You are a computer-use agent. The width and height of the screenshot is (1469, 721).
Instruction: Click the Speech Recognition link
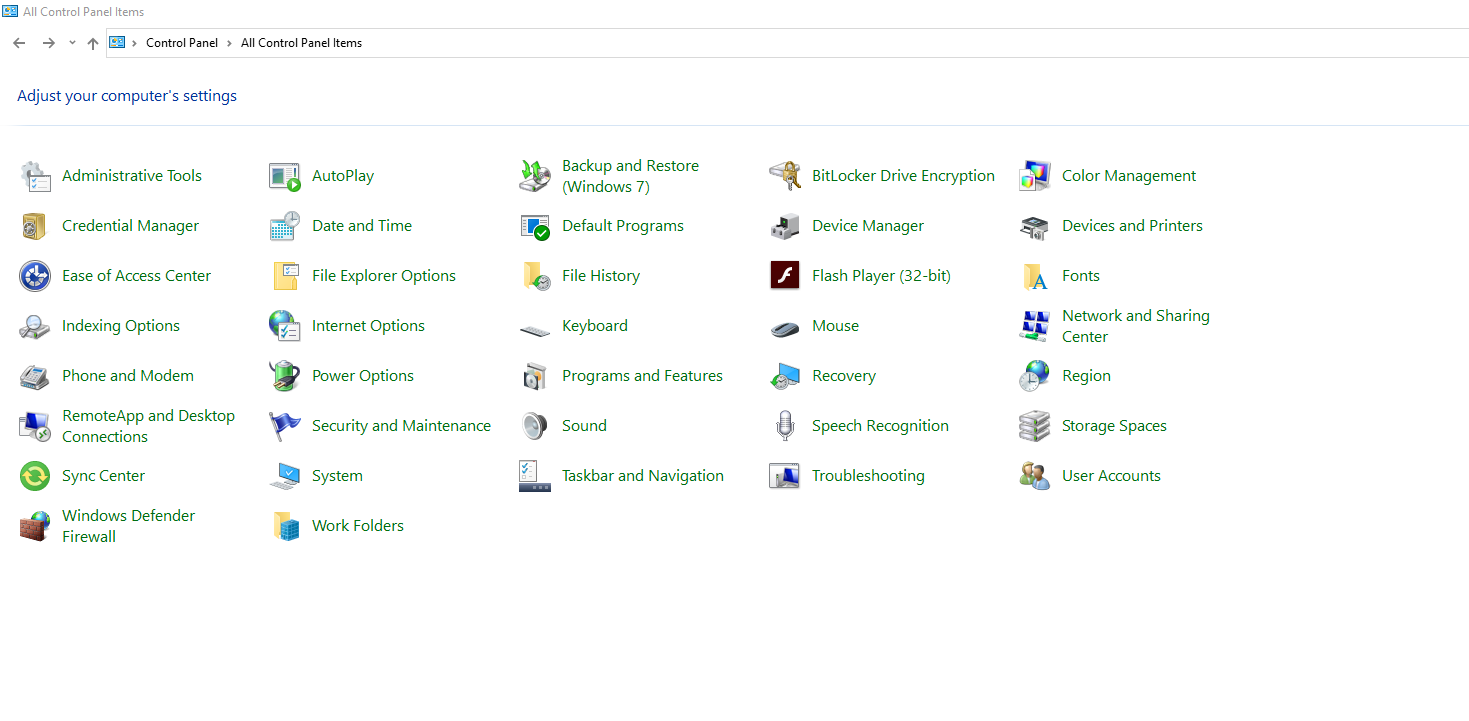pyautogui.click(x=880, y=426)
